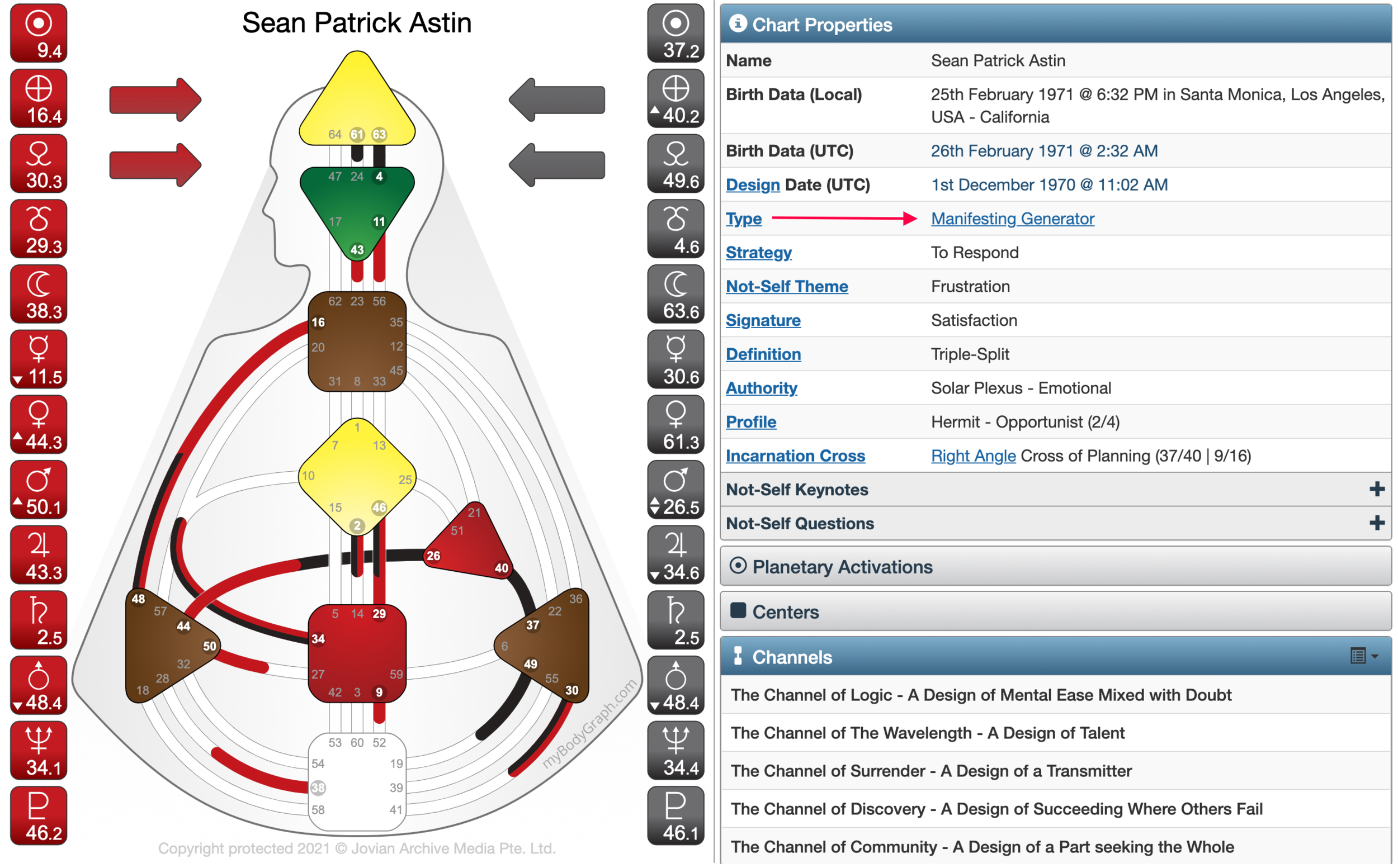This screenshot has width=1398, height=868.
Task: Select the red Neptune 34.1 tile
Action: tap(39, 751)
